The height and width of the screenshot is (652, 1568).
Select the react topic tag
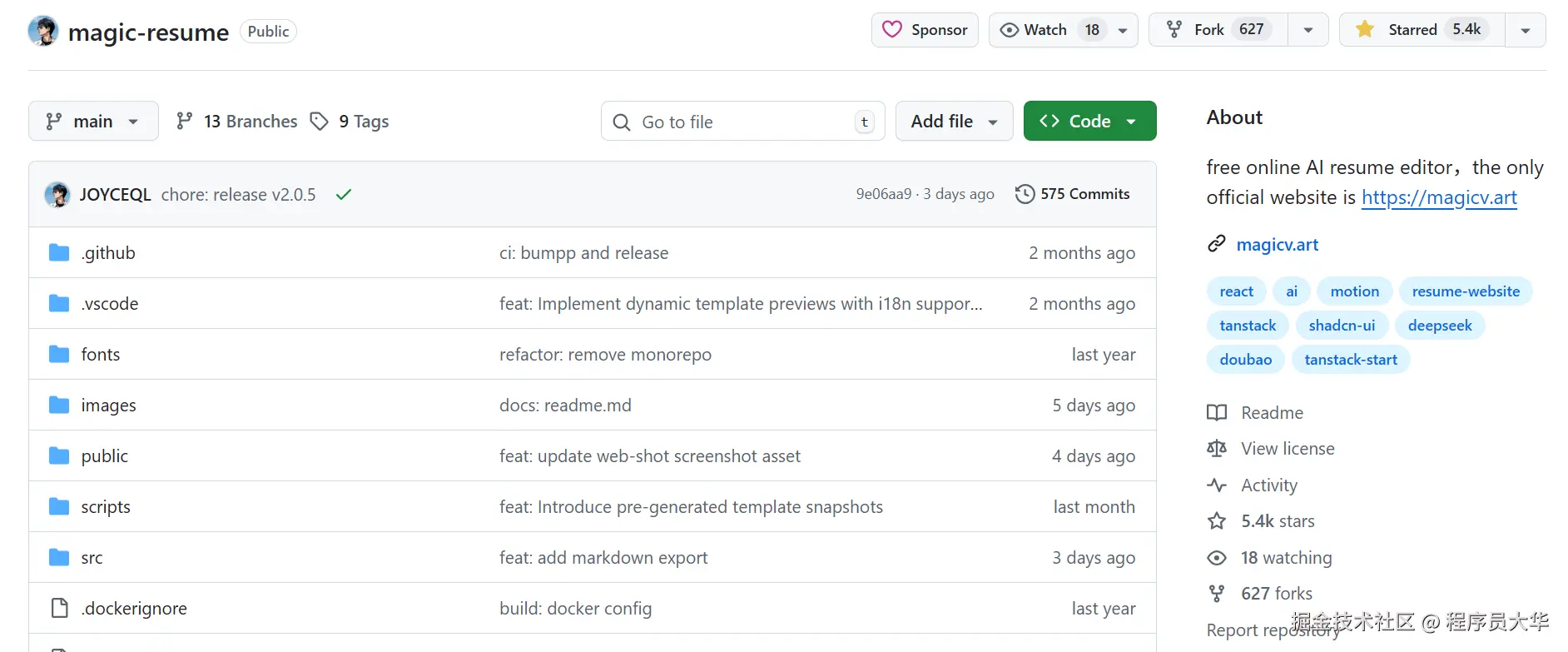[x=1236, y=291]
